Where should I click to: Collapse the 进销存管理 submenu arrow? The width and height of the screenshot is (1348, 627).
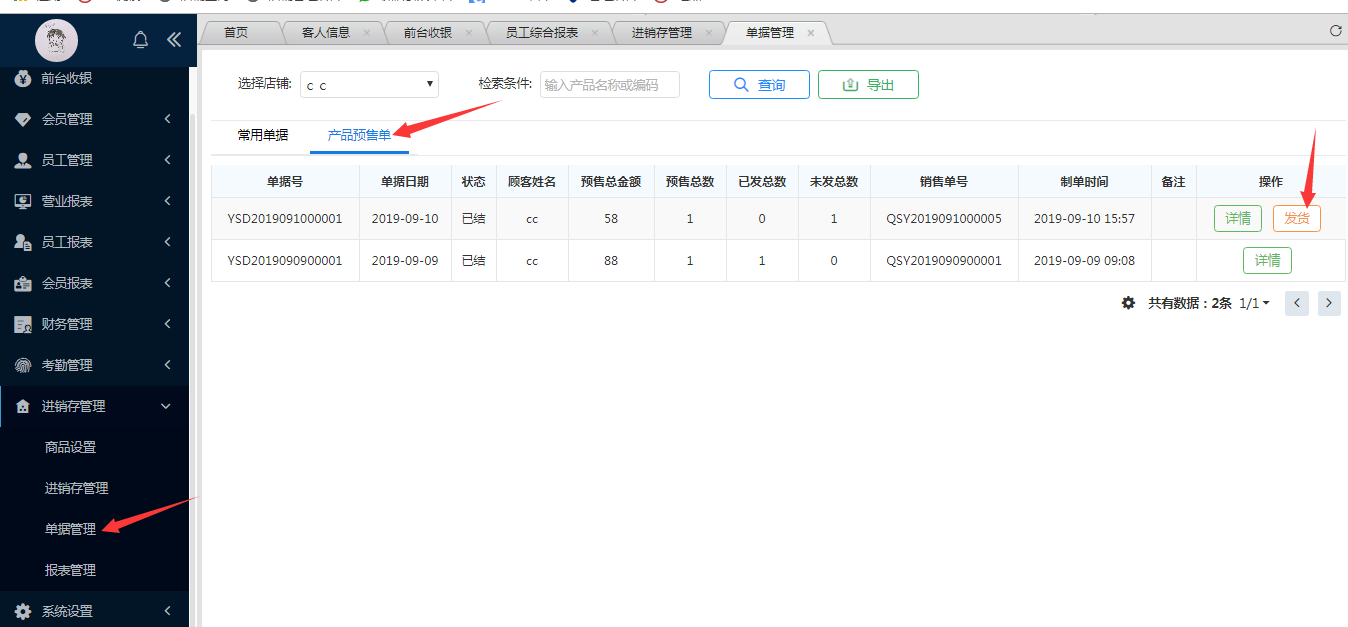(x=167, y=406)
